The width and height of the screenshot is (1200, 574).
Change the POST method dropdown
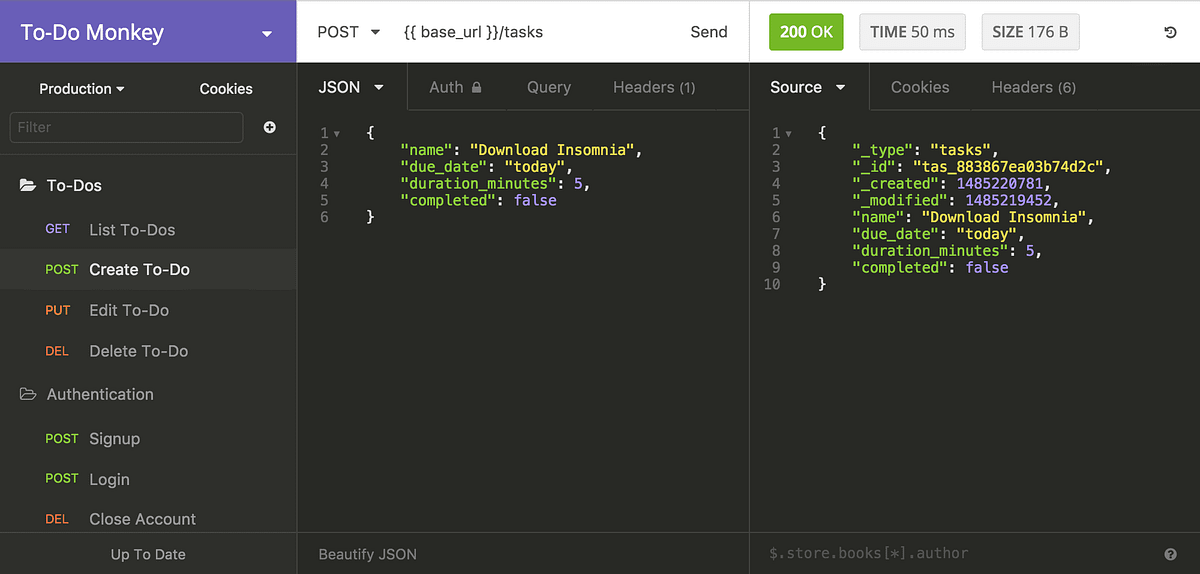[348, 32]
